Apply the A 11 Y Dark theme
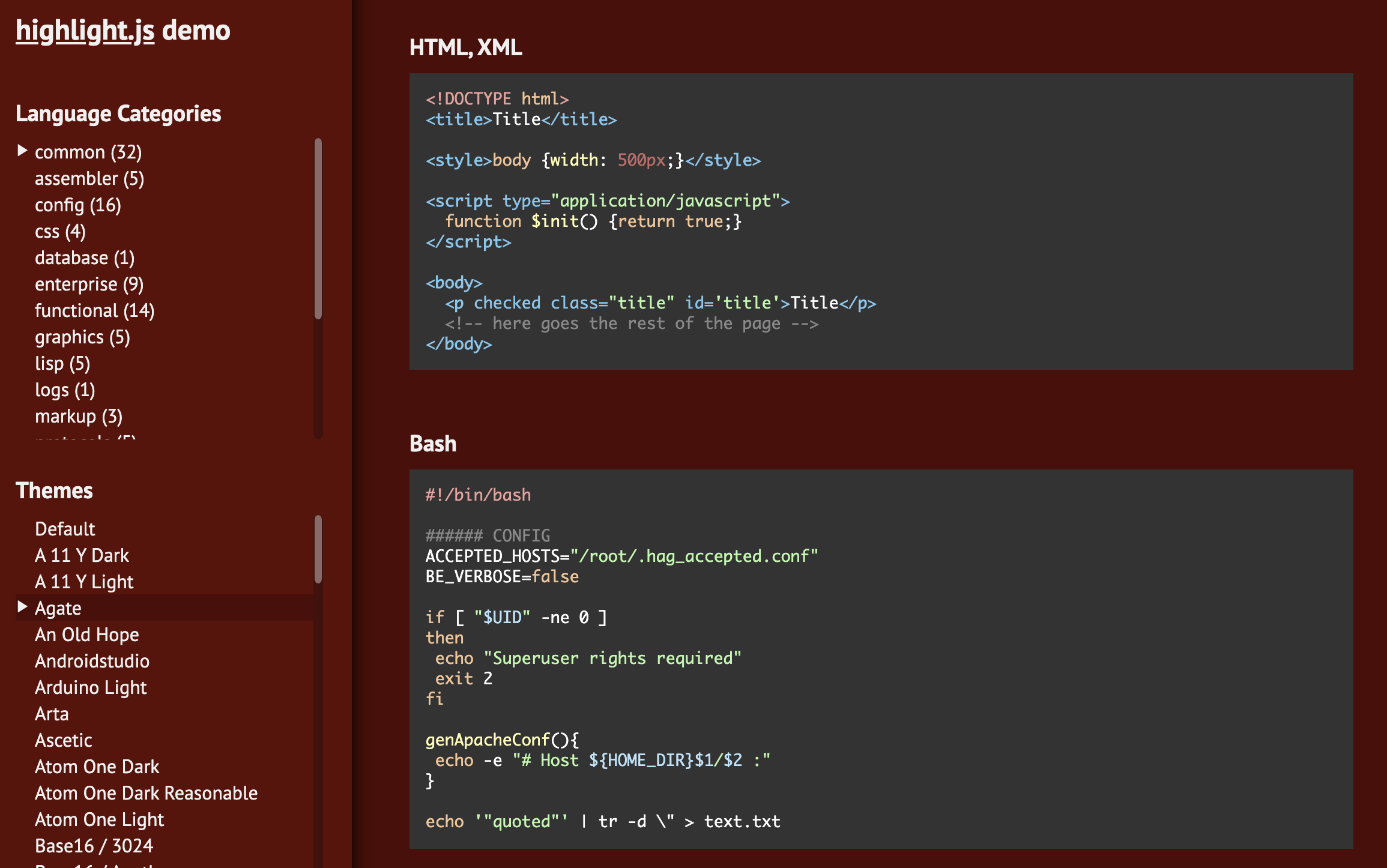The width and height of the screenshot is (1387, 868). coord(82,556)
